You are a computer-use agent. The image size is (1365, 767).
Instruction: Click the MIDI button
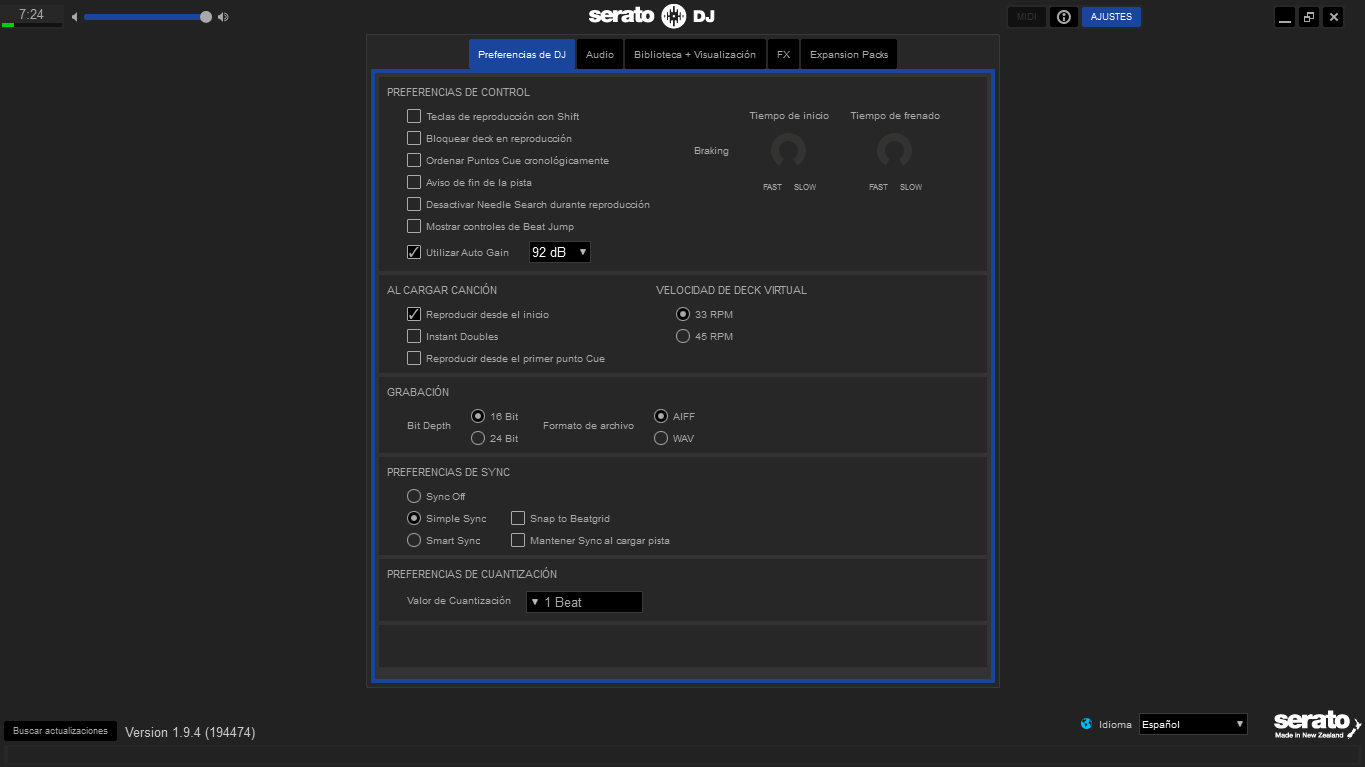point(1027,17)
